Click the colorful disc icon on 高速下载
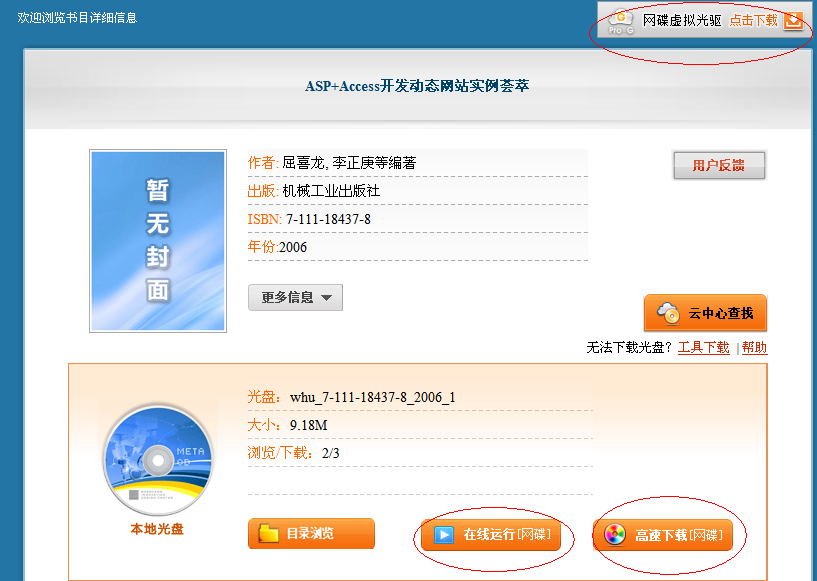The width and height of the screenshot is (817, 581). [x=615, y=535]
